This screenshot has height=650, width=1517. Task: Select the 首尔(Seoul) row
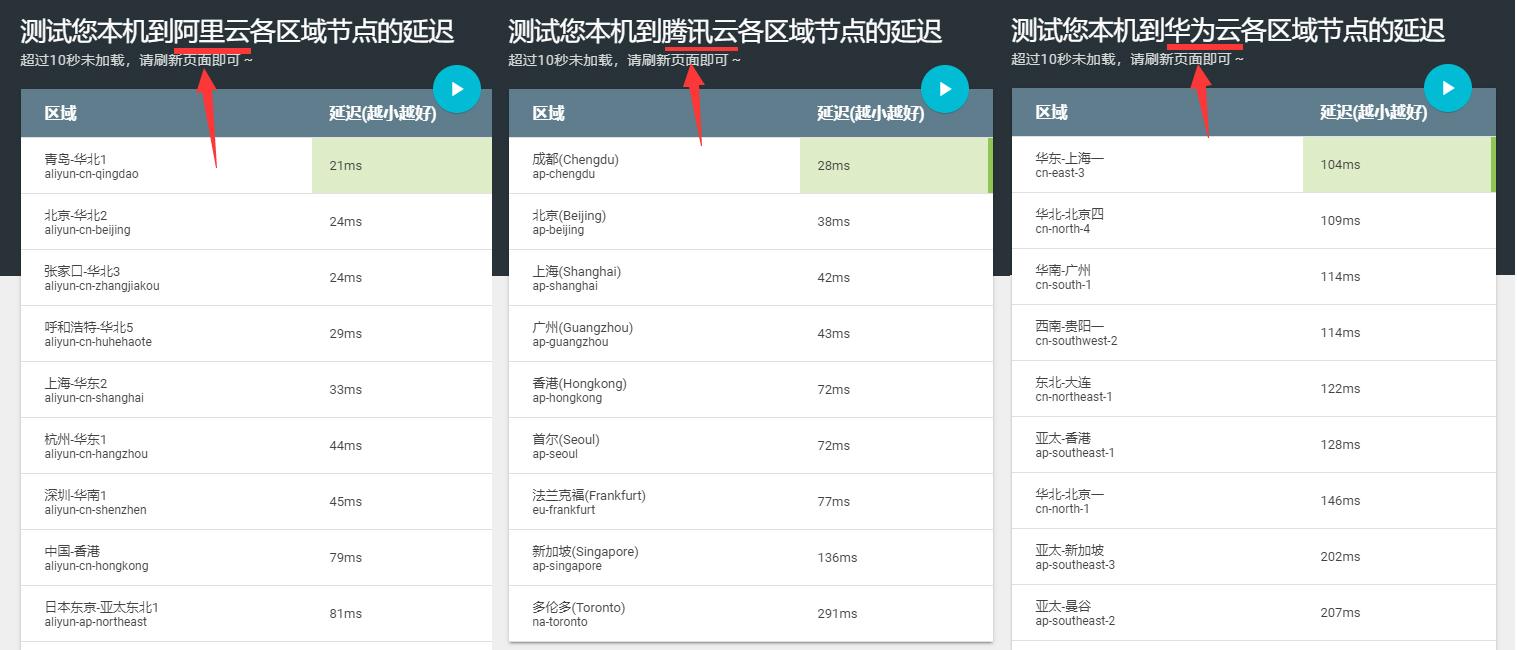[x=751, y=446]
